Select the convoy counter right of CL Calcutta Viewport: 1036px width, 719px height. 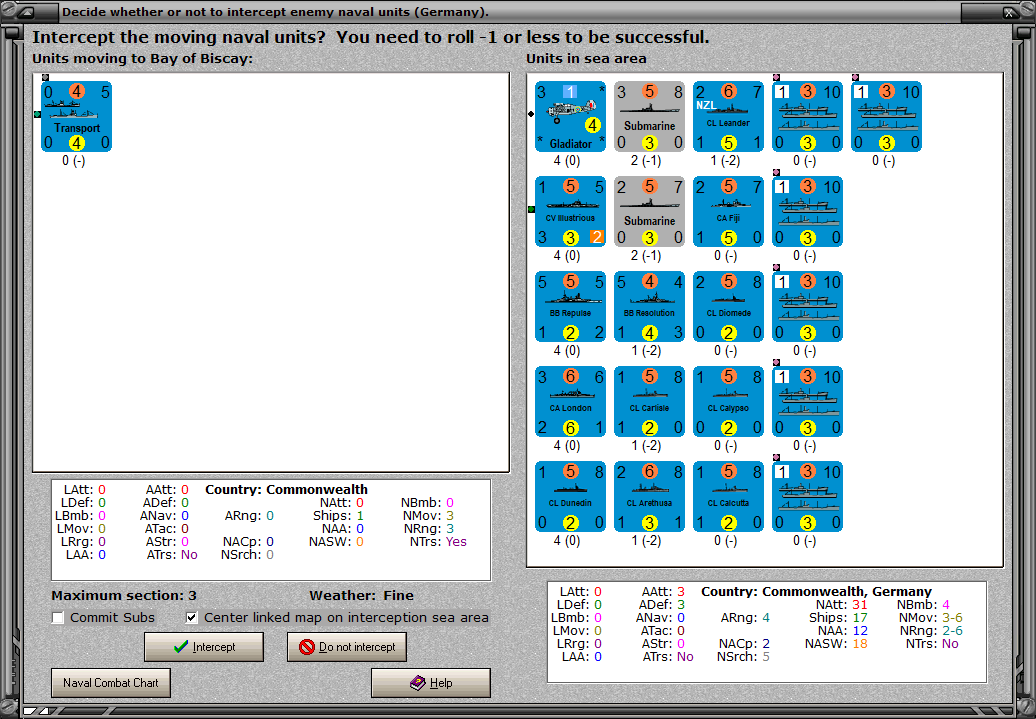807,497
